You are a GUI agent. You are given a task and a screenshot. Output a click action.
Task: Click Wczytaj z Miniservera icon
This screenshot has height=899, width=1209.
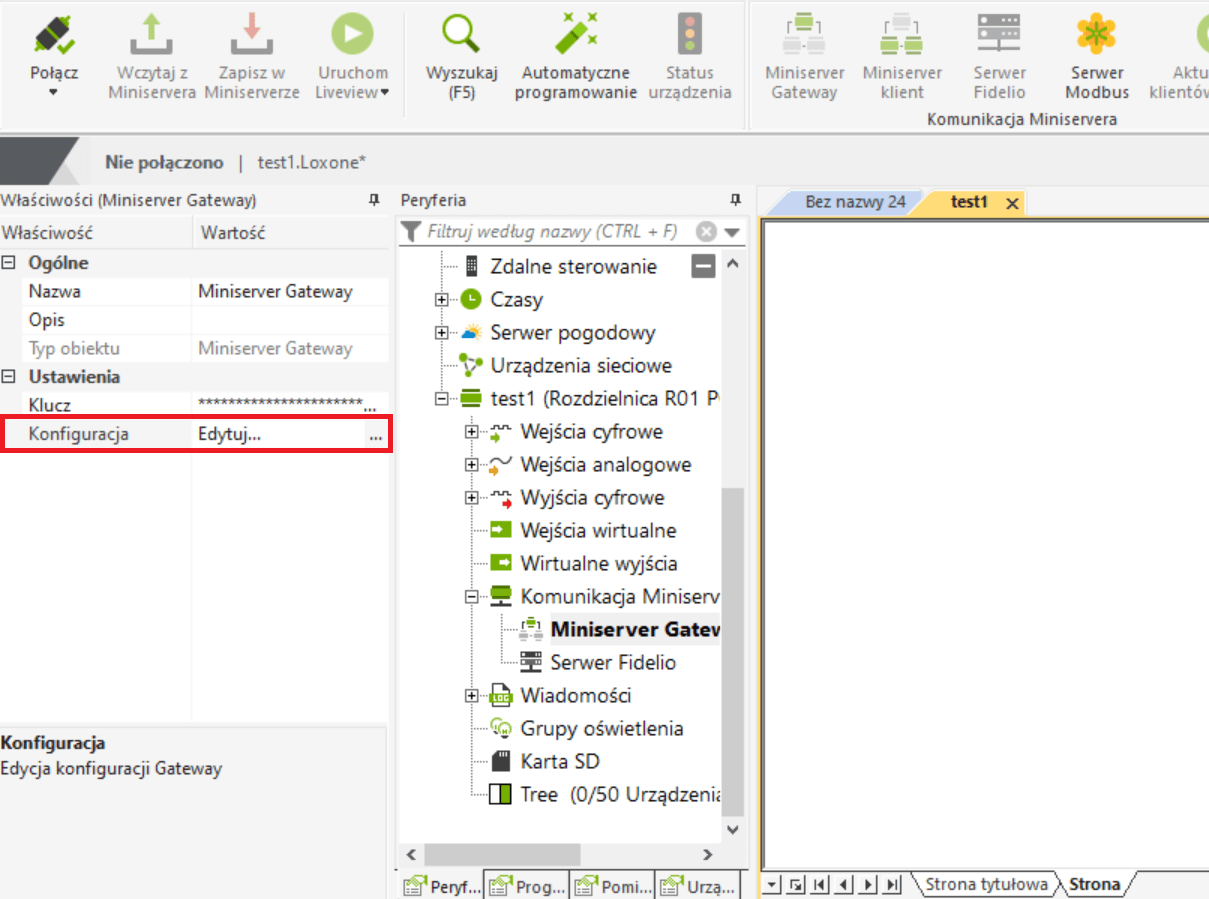tap(152, 36)
